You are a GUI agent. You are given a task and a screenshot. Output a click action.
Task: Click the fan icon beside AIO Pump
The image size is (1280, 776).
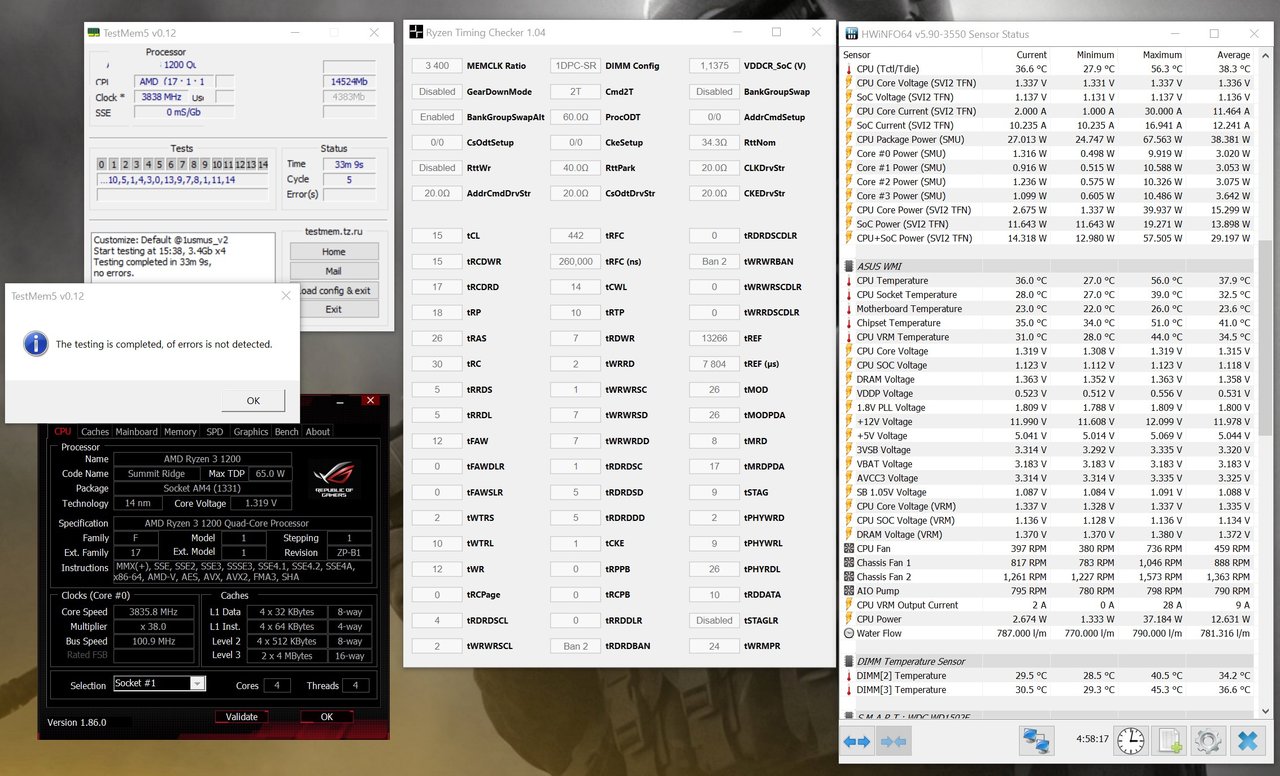[849, 590]
